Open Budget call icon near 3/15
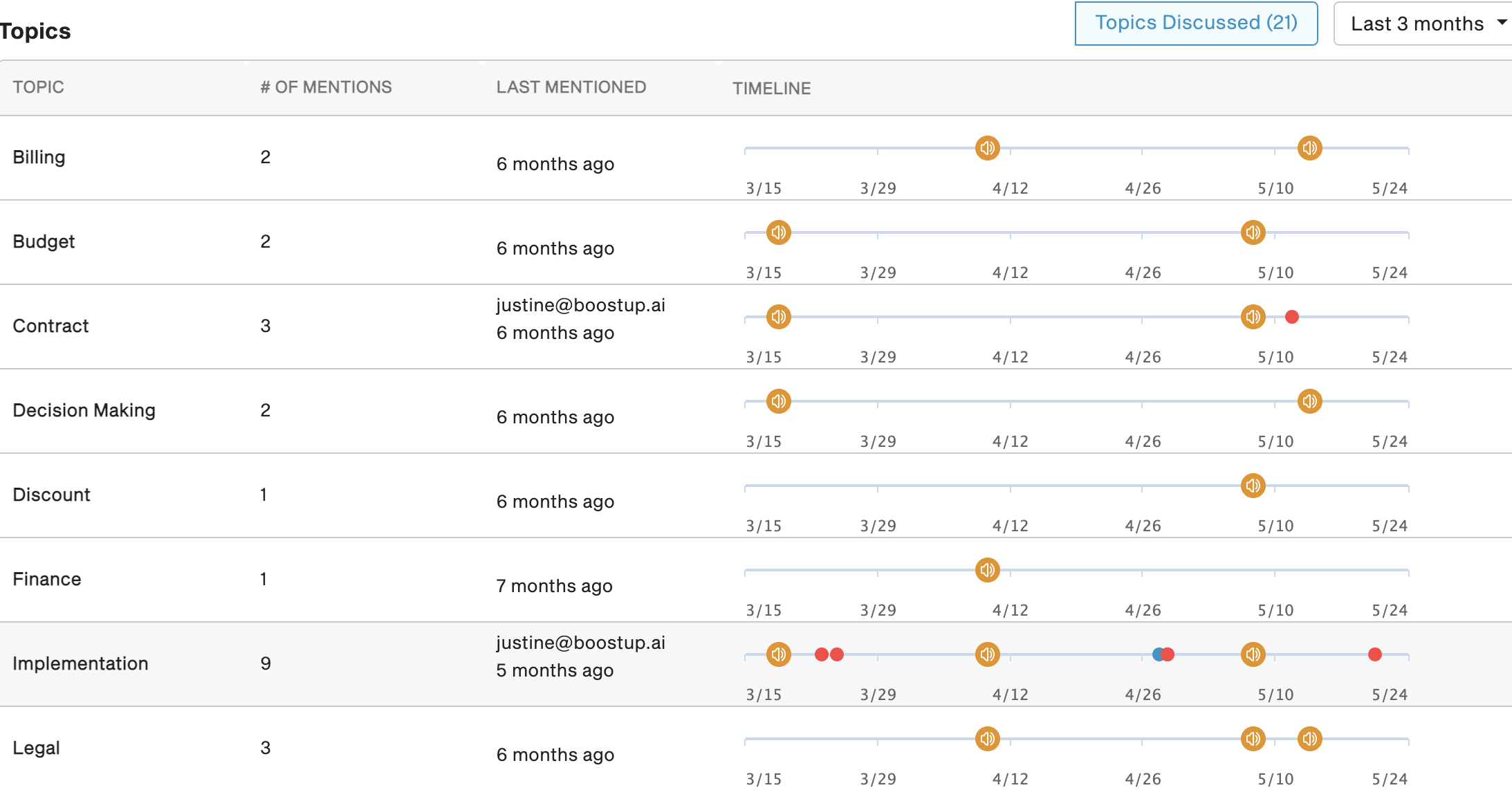Viewport: 1512px width, 790px height. tap(778, 232)
